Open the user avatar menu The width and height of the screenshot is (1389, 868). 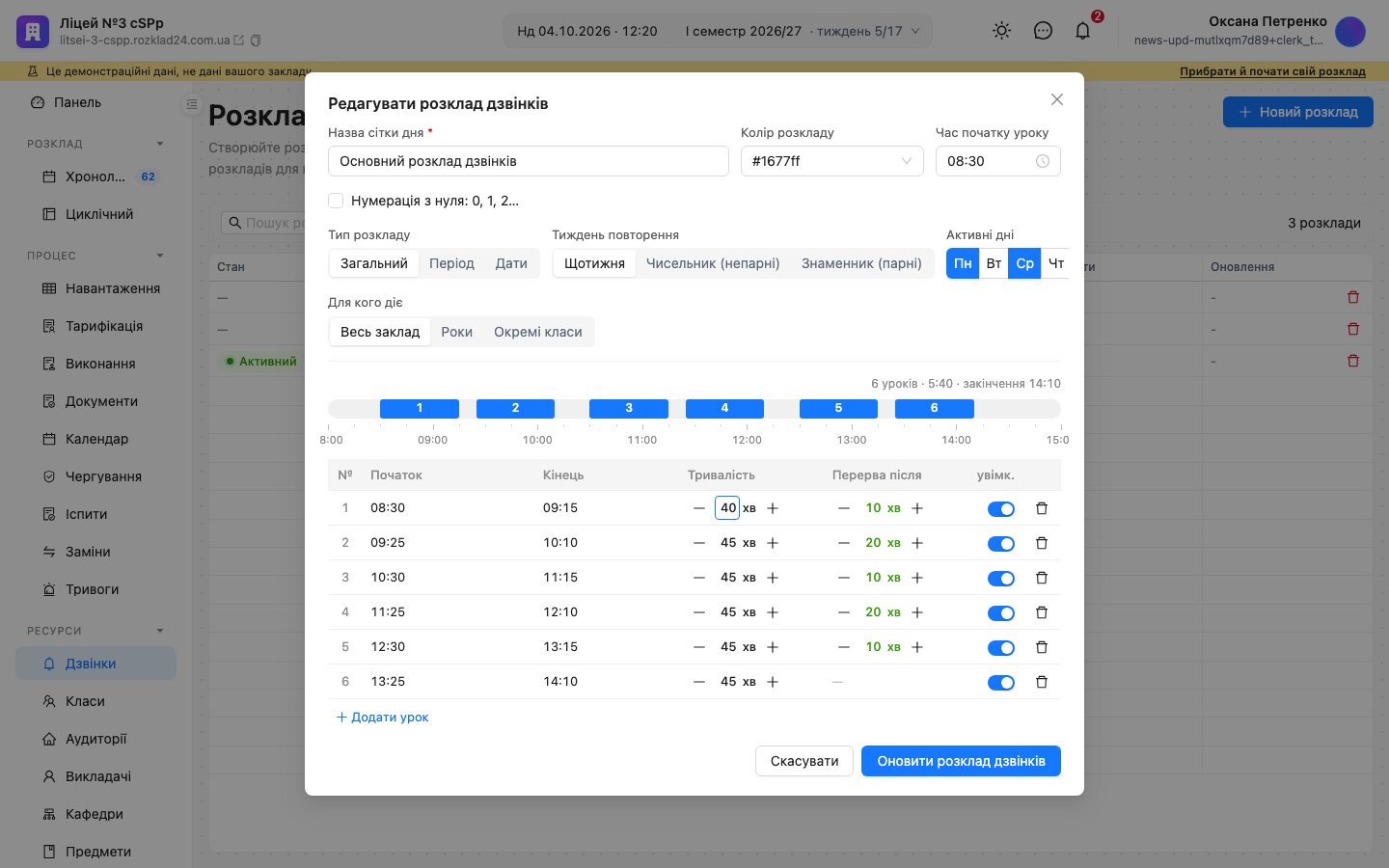click(1350, 32)
